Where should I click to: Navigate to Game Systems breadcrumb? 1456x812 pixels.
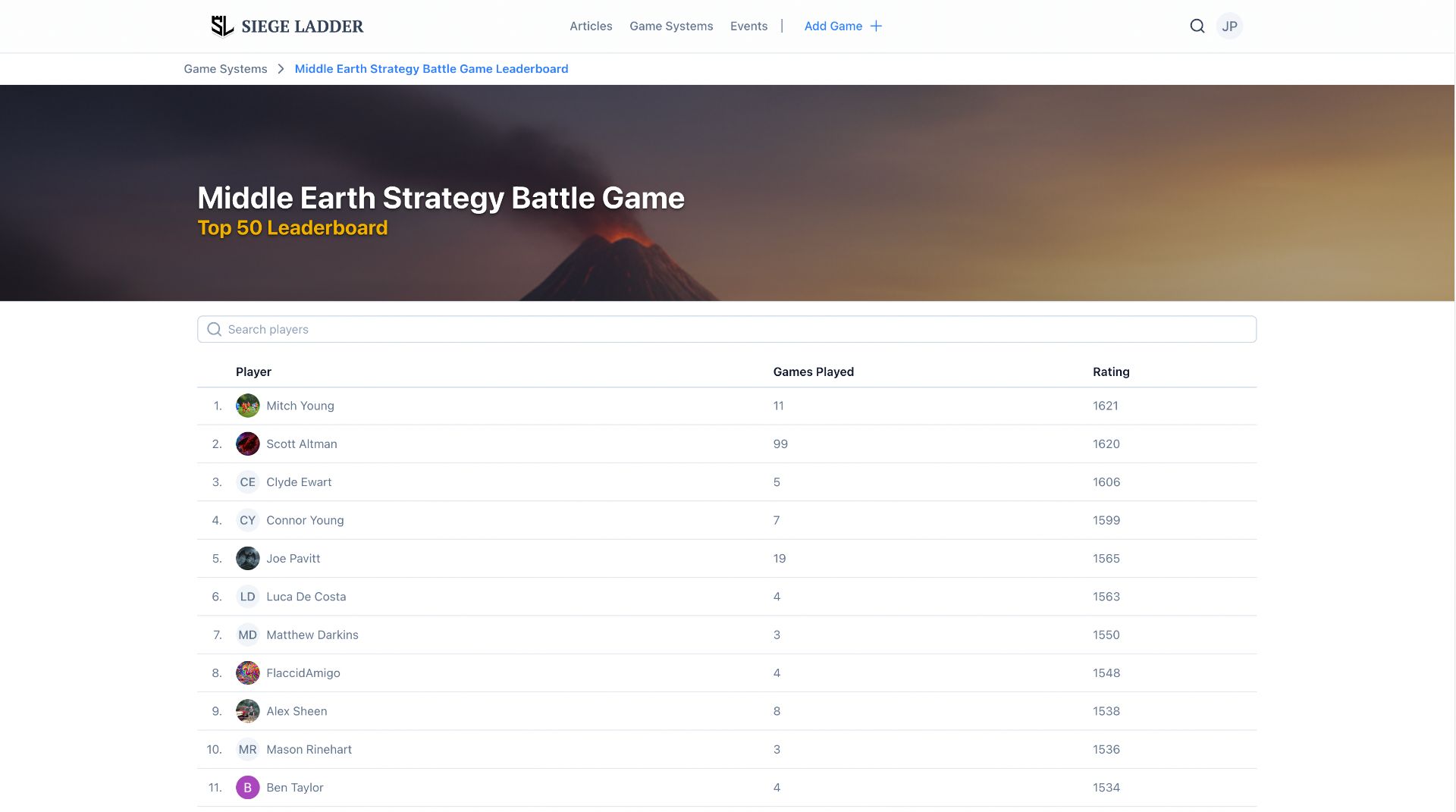pyautogui.click(x=224, y=68)
